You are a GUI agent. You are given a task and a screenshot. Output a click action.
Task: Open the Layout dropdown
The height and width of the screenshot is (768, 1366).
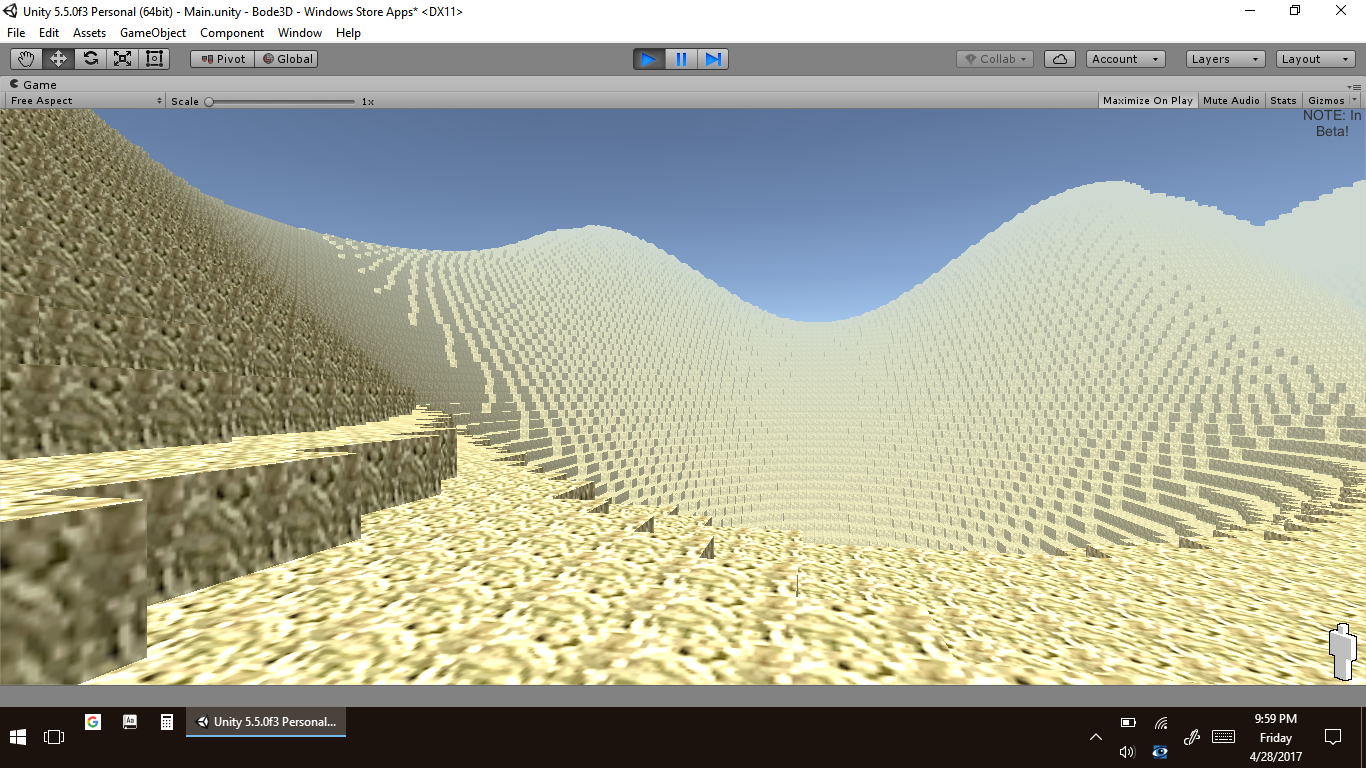coord(1315,59)
